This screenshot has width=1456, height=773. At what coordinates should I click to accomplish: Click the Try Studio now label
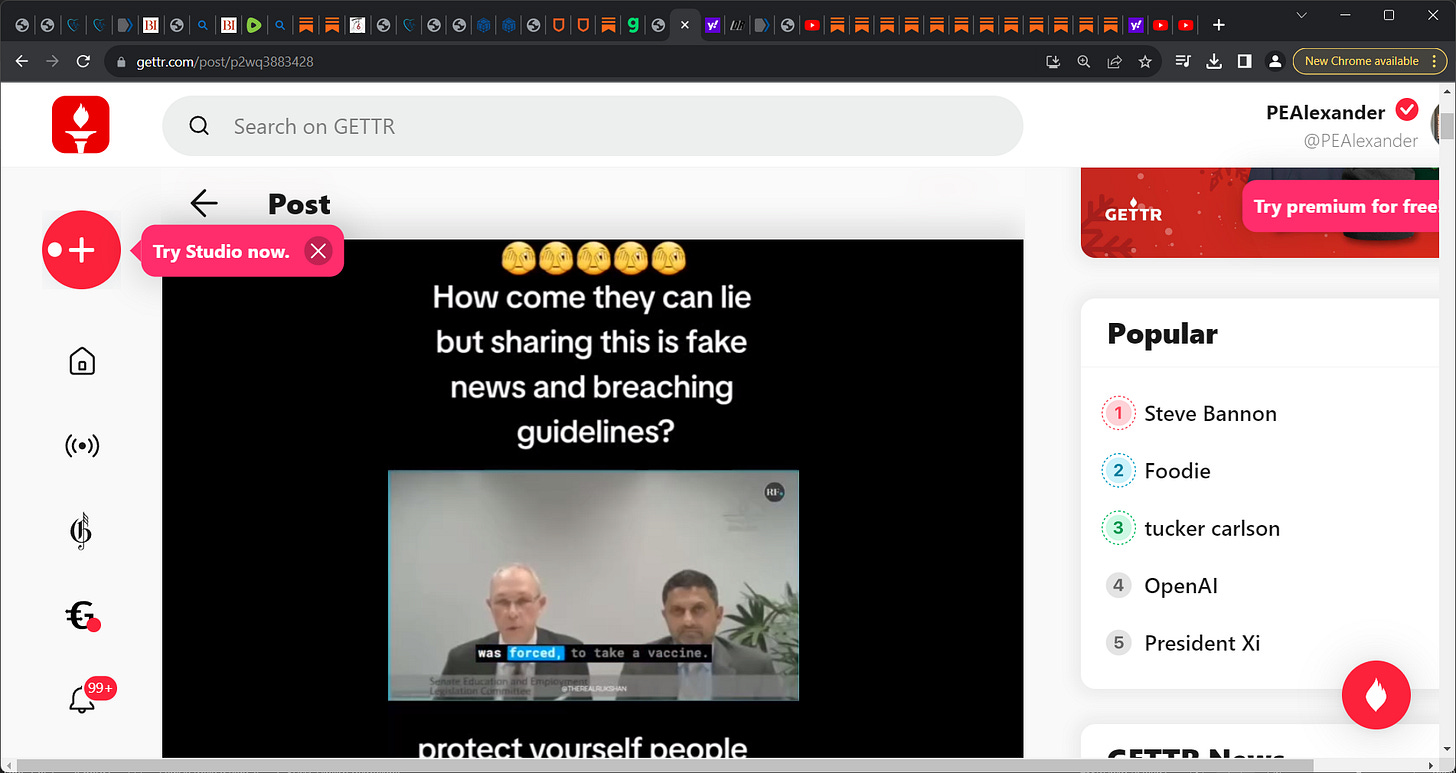pos(221,251)
